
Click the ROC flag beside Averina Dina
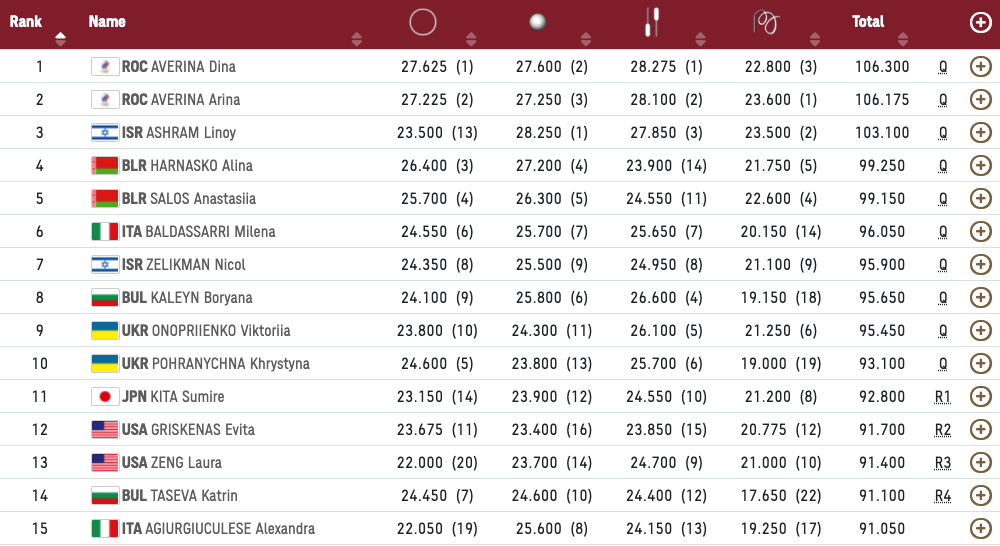(x=104, y=67)
